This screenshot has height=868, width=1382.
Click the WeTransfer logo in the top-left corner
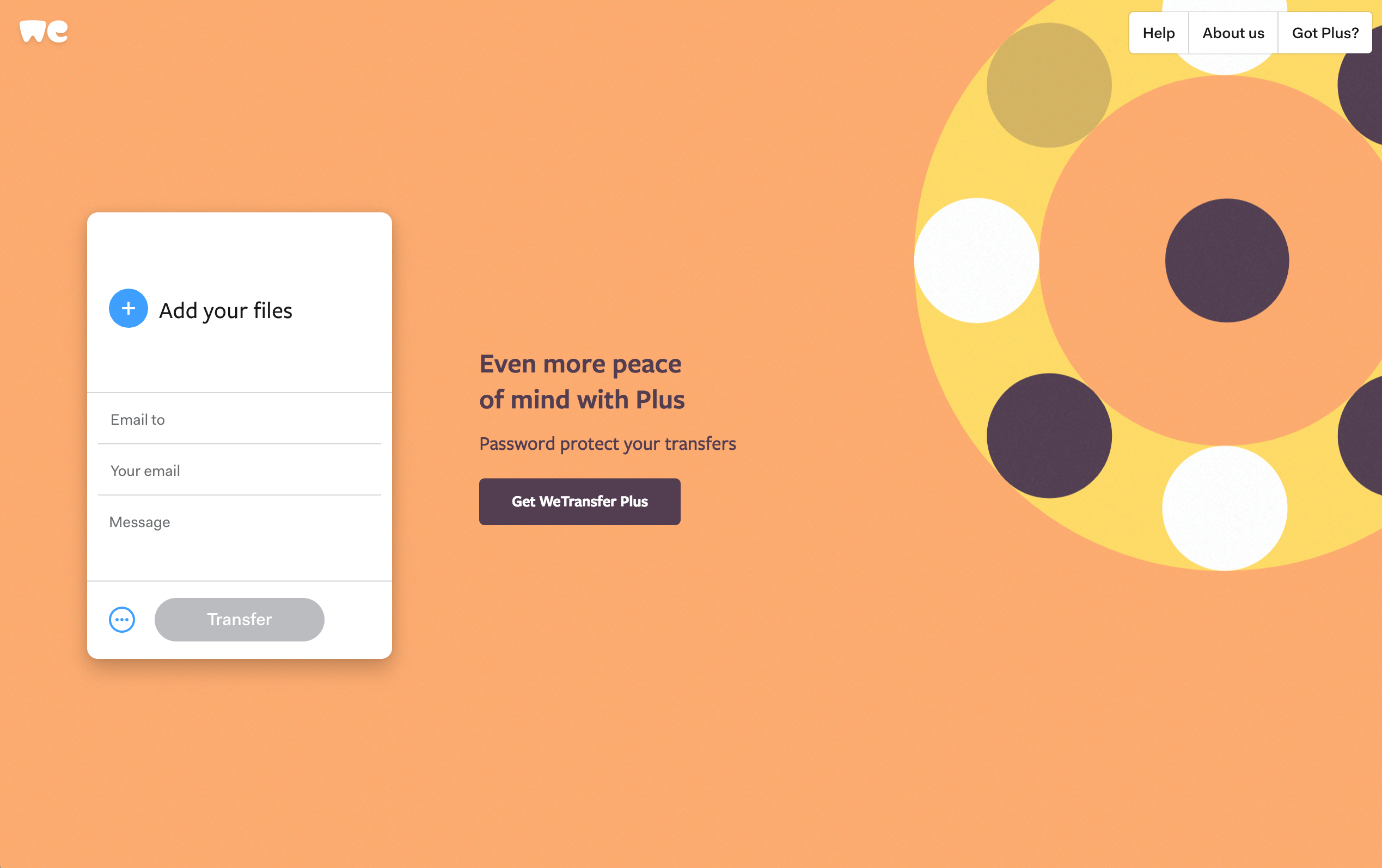[44, 30]
